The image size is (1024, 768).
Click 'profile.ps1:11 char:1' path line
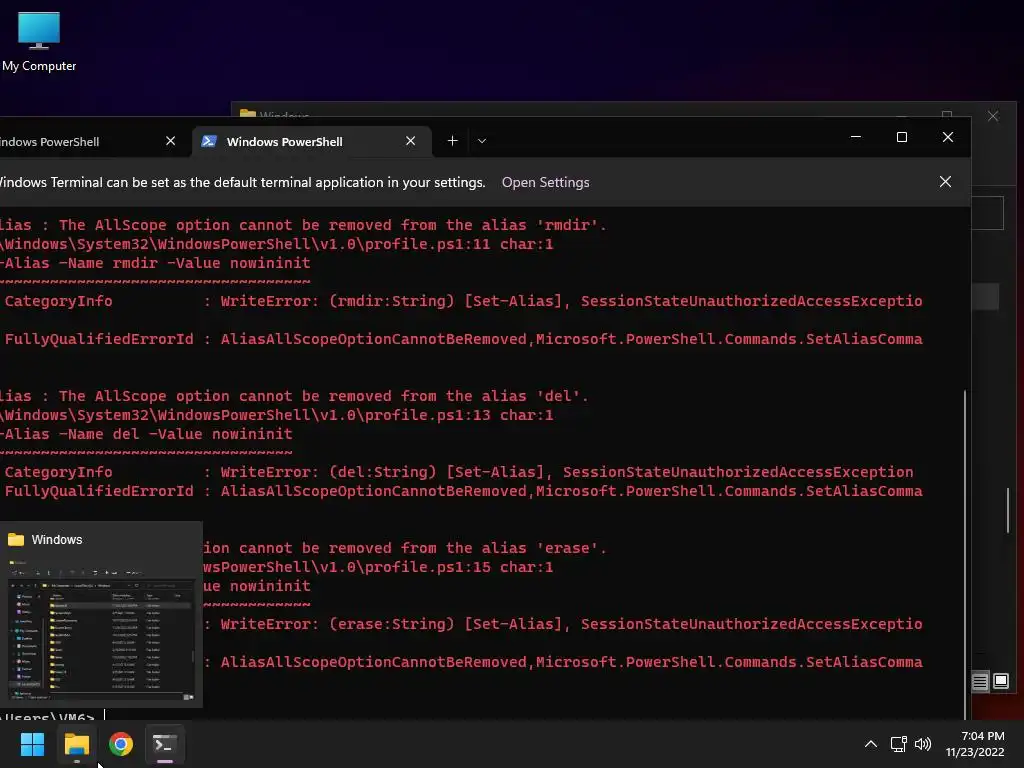tap(277, 244)
